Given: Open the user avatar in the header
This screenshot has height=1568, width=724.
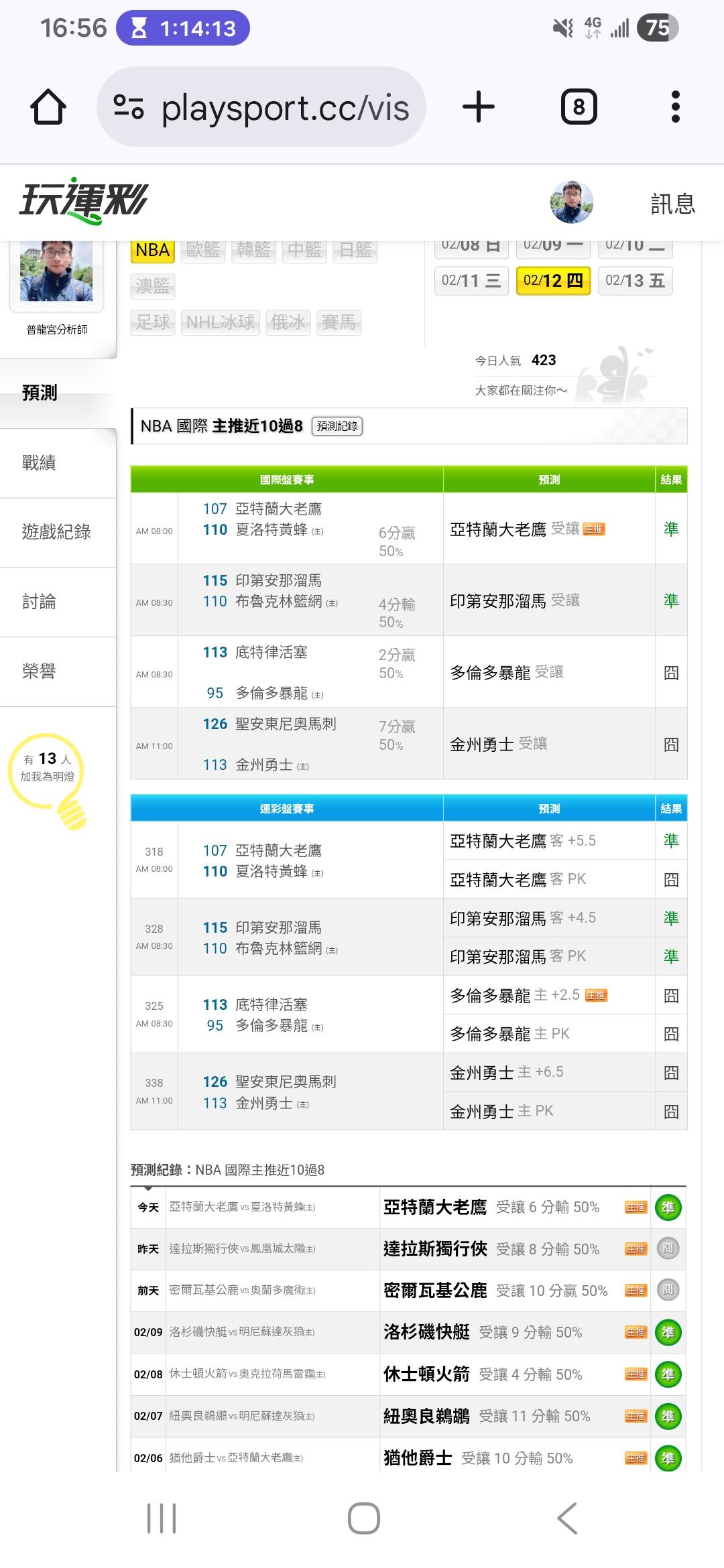Looking at the screenshot, I should coord(572,202).
